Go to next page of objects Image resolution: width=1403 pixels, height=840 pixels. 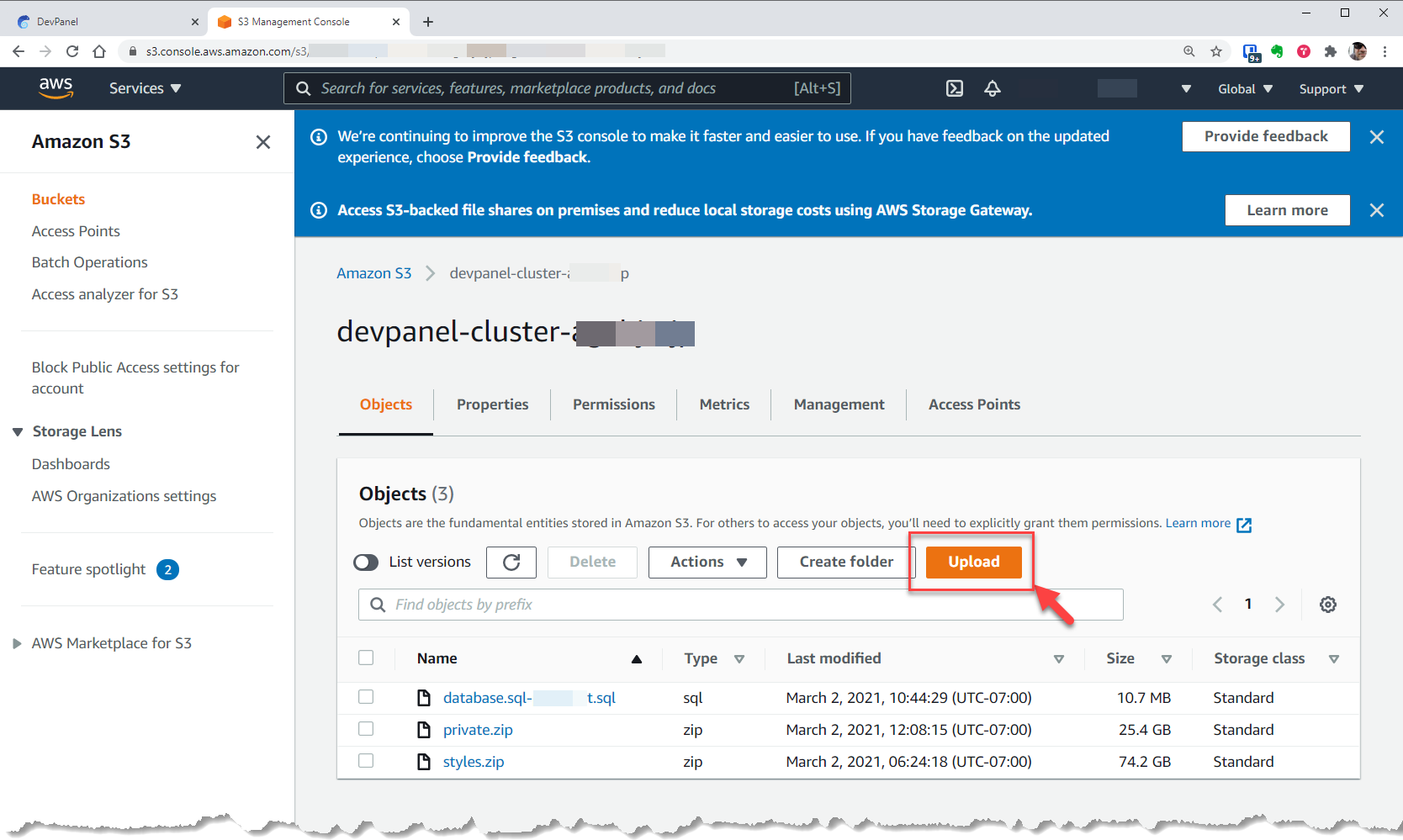pyautogui.click(x=1279, y=605)
